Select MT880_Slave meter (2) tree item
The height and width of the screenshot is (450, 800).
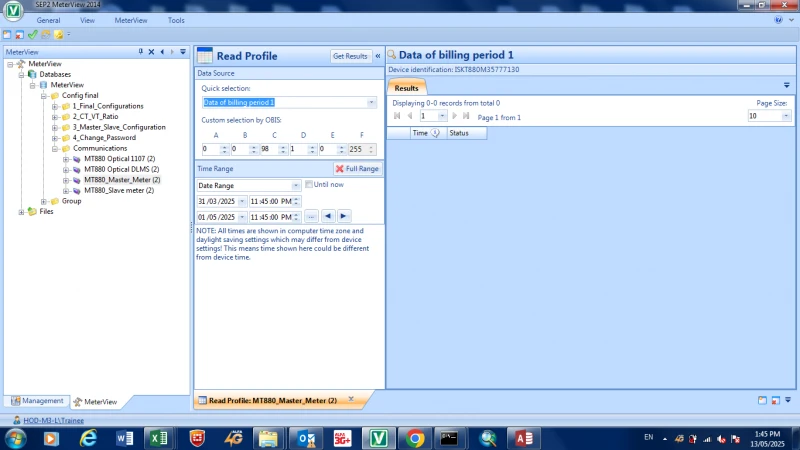[119, 190]
